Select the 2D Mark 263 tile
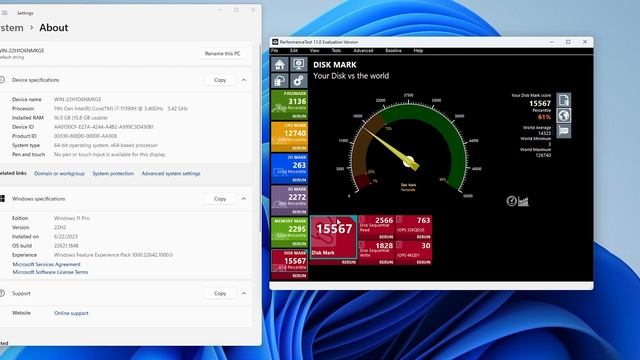The image size is (640, 360). coord(289,166)
